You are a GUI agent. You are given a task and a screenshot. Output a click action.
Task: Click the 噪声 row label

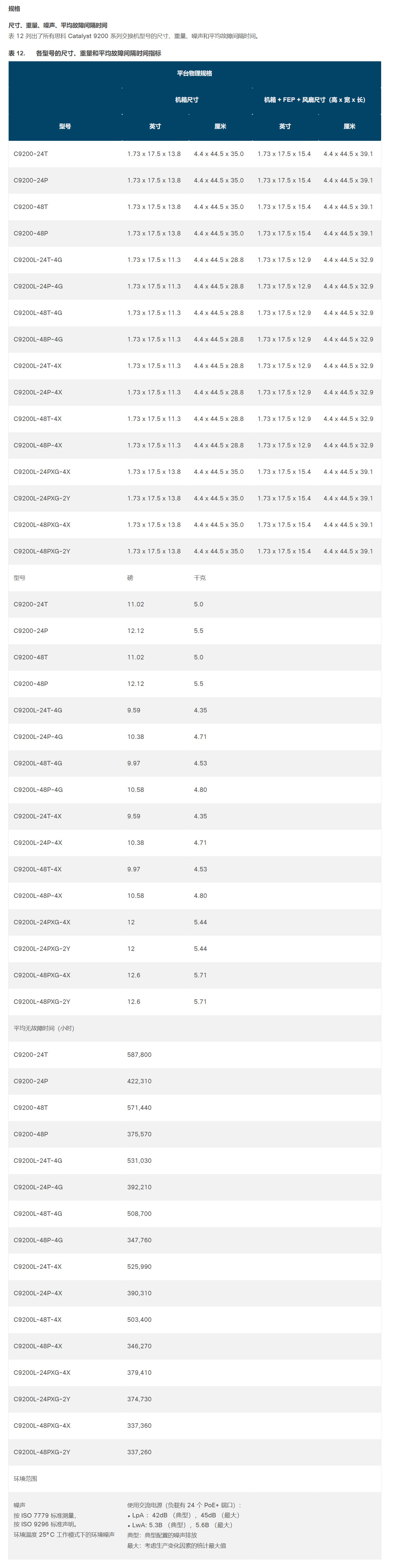(19, 1505)
